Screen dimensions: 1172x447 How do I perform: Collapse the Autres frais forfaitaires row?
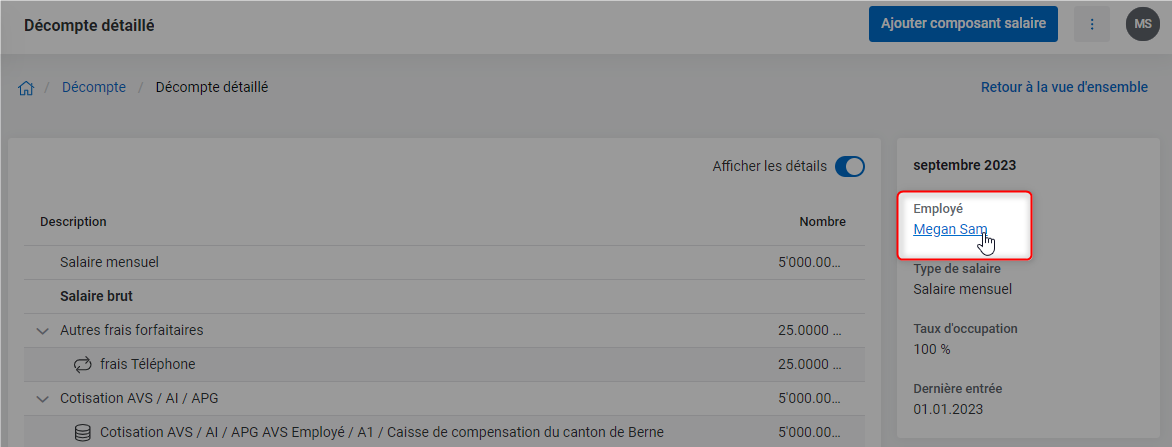pyautogui.click(x=43, y=330)
